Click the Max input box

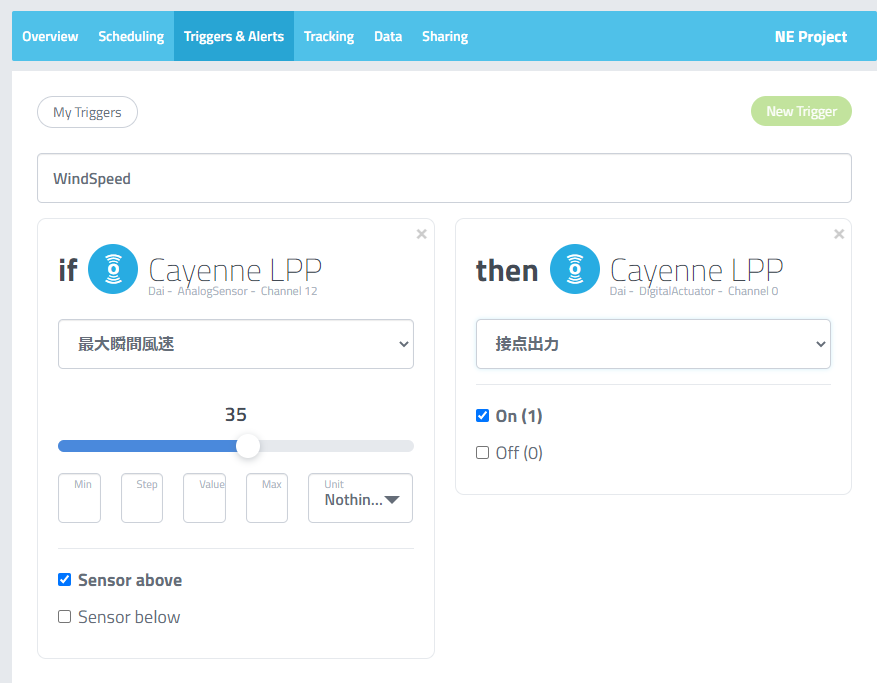[x=267, y=498]
